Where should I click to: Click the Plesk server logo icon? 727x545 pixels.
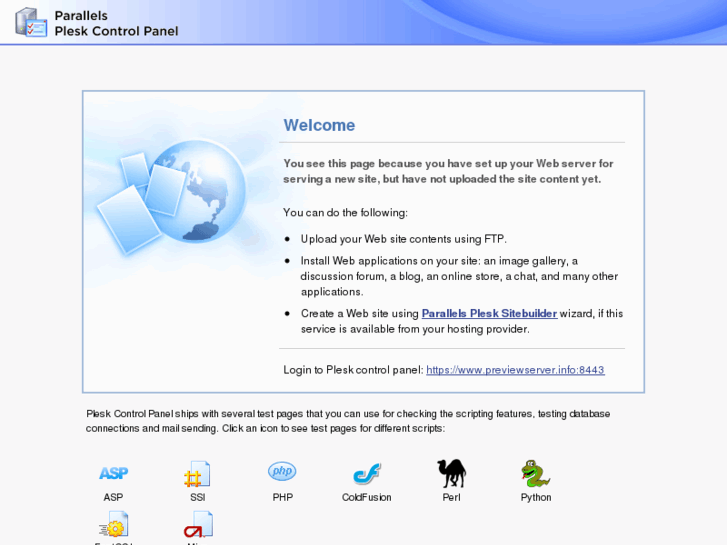pos(31,22)
